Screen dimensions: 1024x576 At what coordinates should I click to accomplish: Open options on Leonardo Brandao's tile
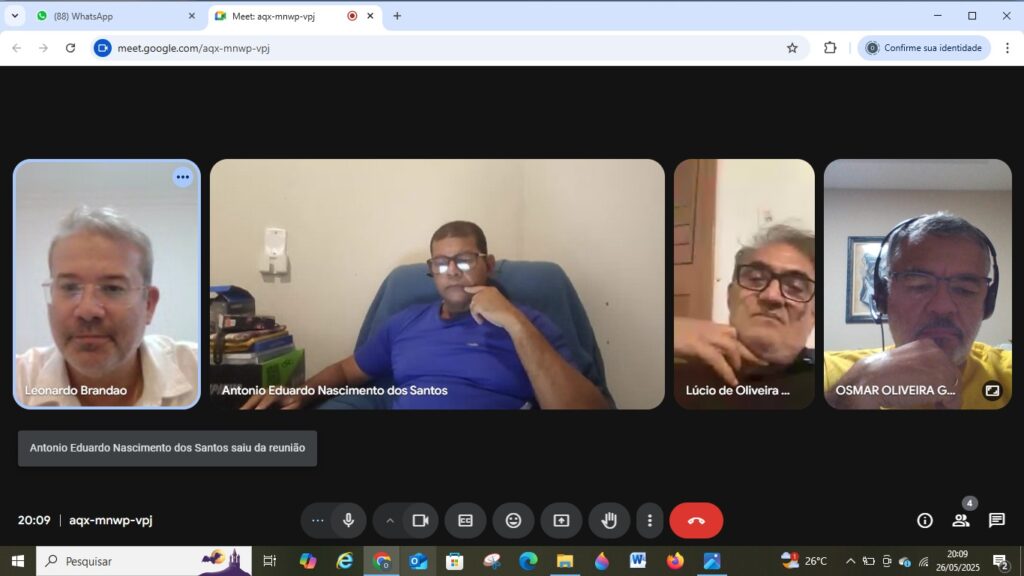tap(182, 177)
